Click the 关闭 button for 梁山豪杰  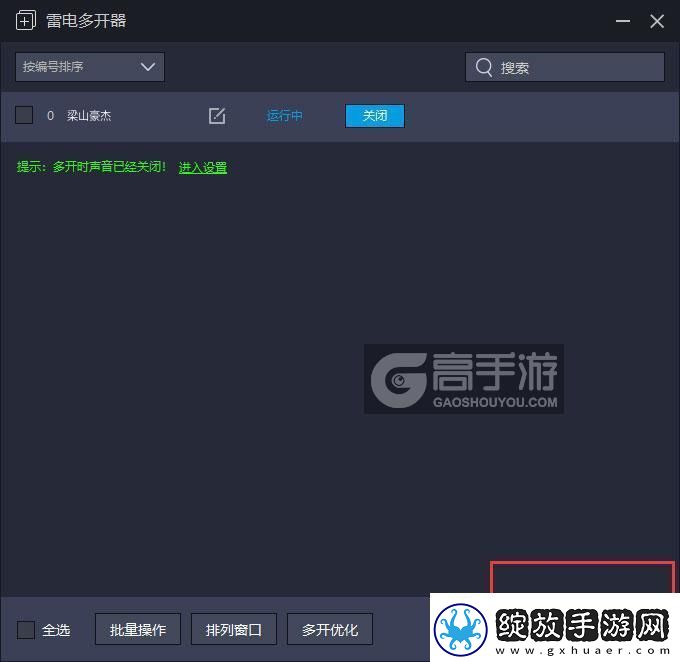(x=375, y=116)
